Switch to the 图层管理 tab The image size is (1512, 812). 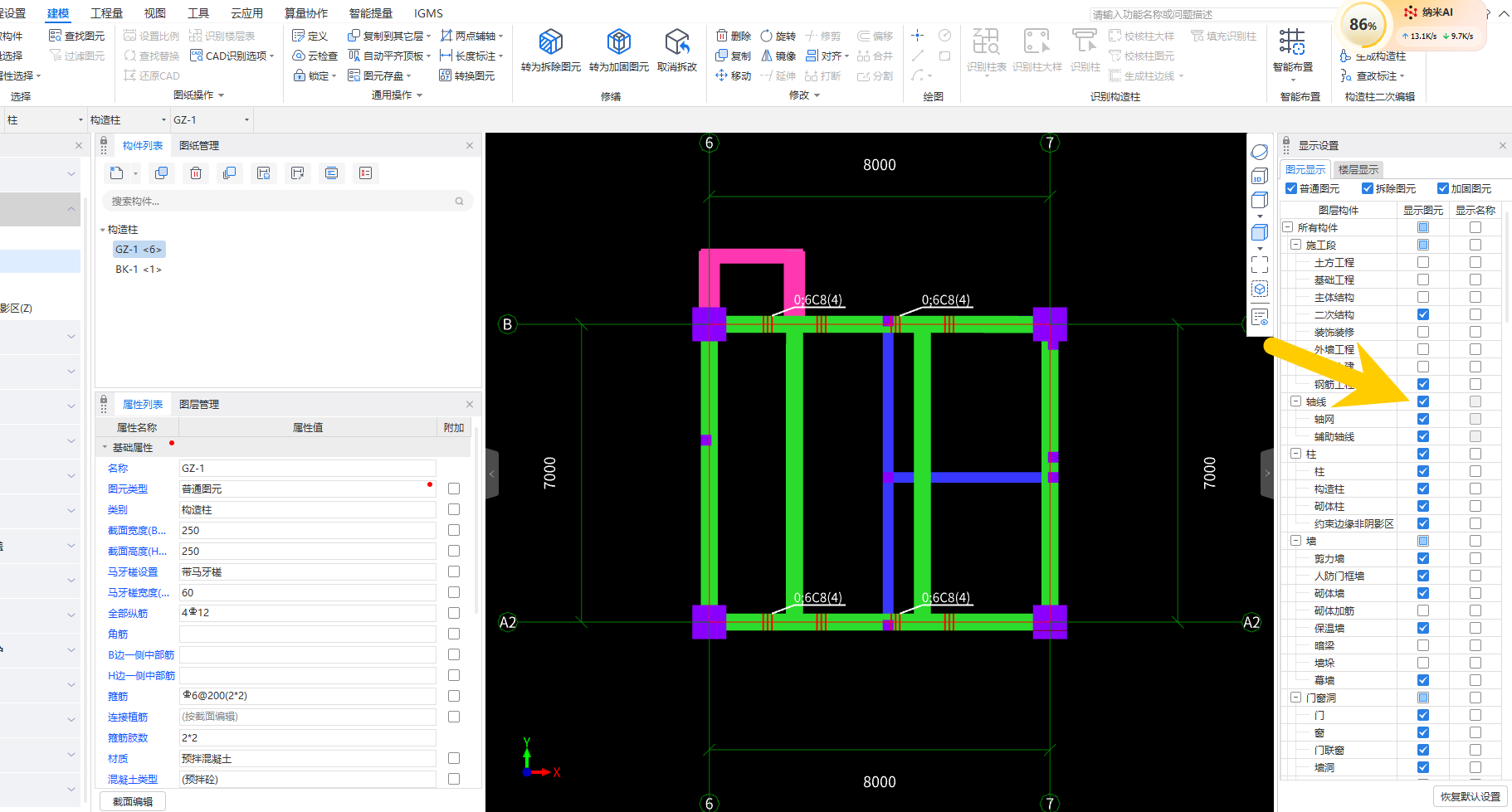click(x=199, y=404)
